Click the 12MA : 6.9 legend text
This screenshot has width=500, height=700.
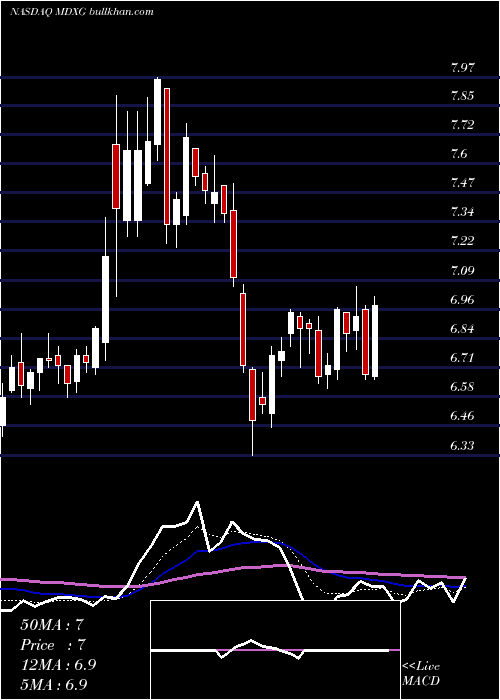point(58,665)
